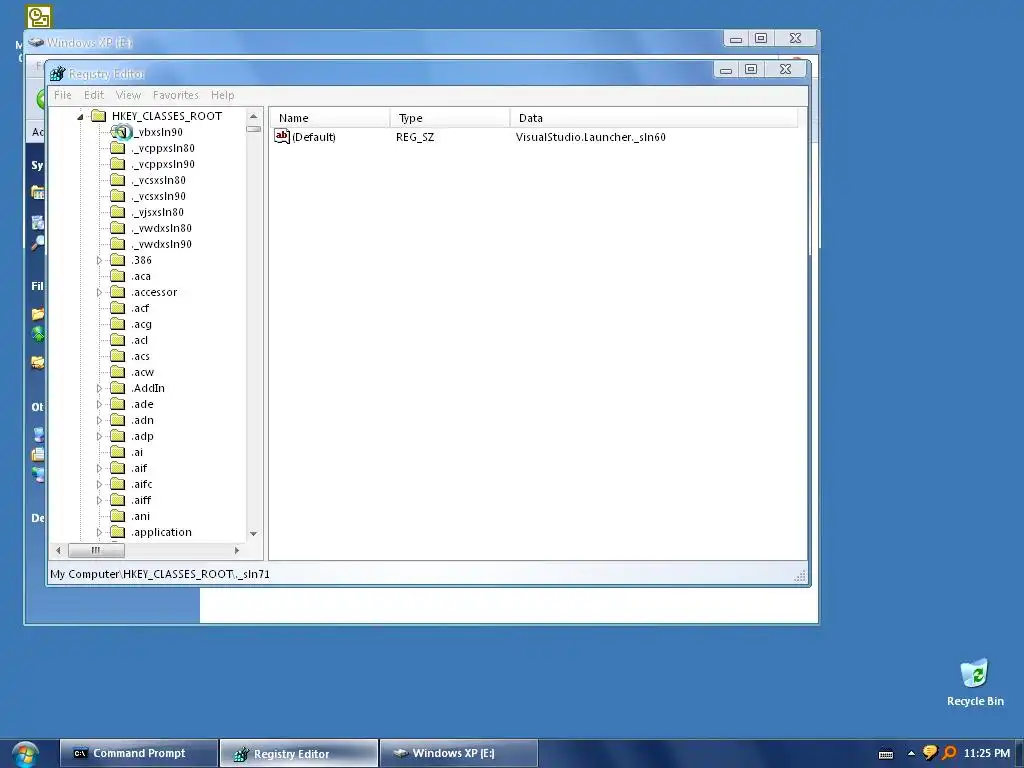Click the Registry Editor title bar icon
1024x768 pixels.
tap(57, 73)
